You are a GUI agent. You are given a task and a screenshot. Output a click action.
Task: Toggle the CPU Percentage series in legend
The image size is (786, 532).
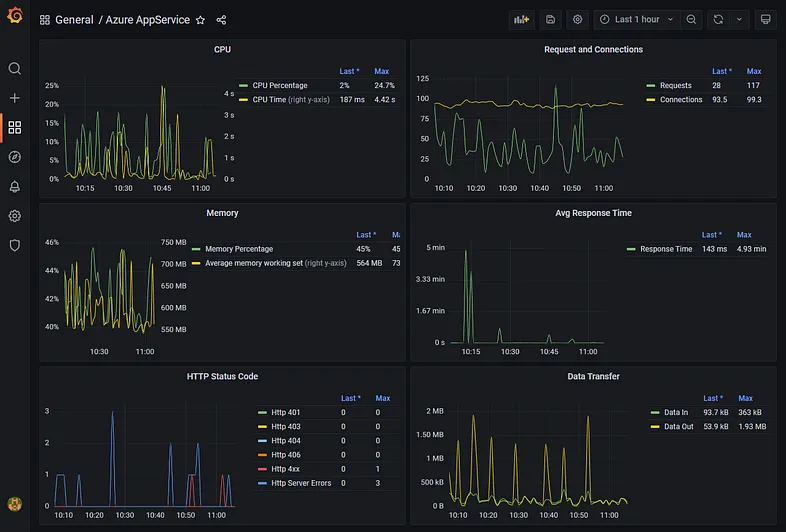pos(280,85)
